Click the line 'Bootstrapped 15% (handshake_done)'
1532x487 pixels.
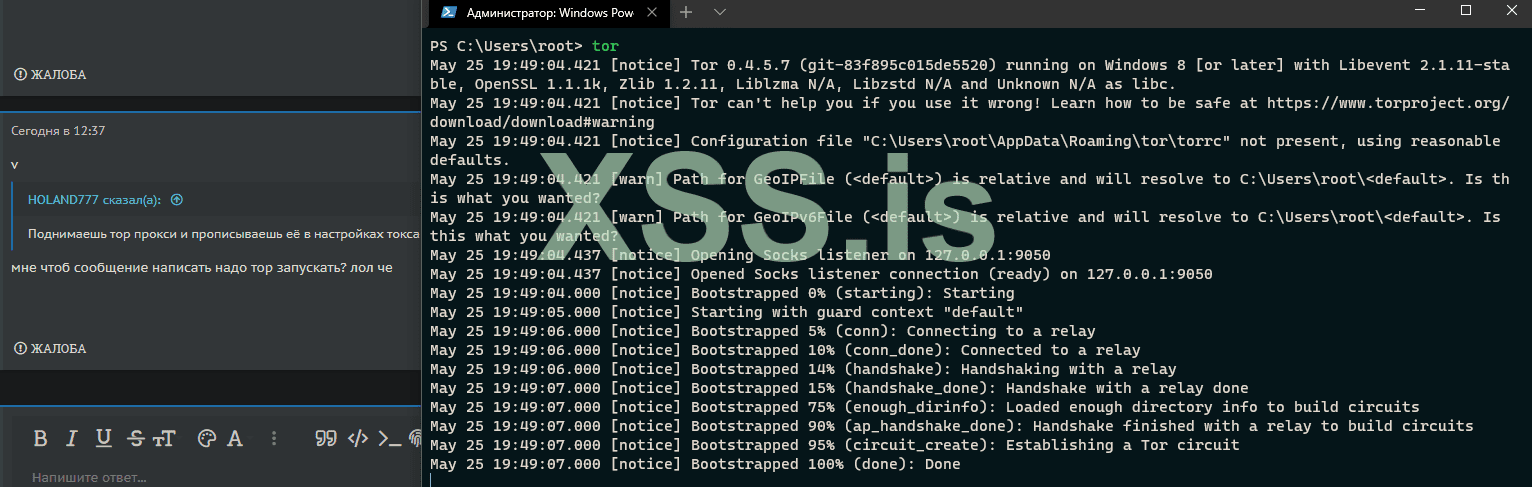[x=839, y=388]
